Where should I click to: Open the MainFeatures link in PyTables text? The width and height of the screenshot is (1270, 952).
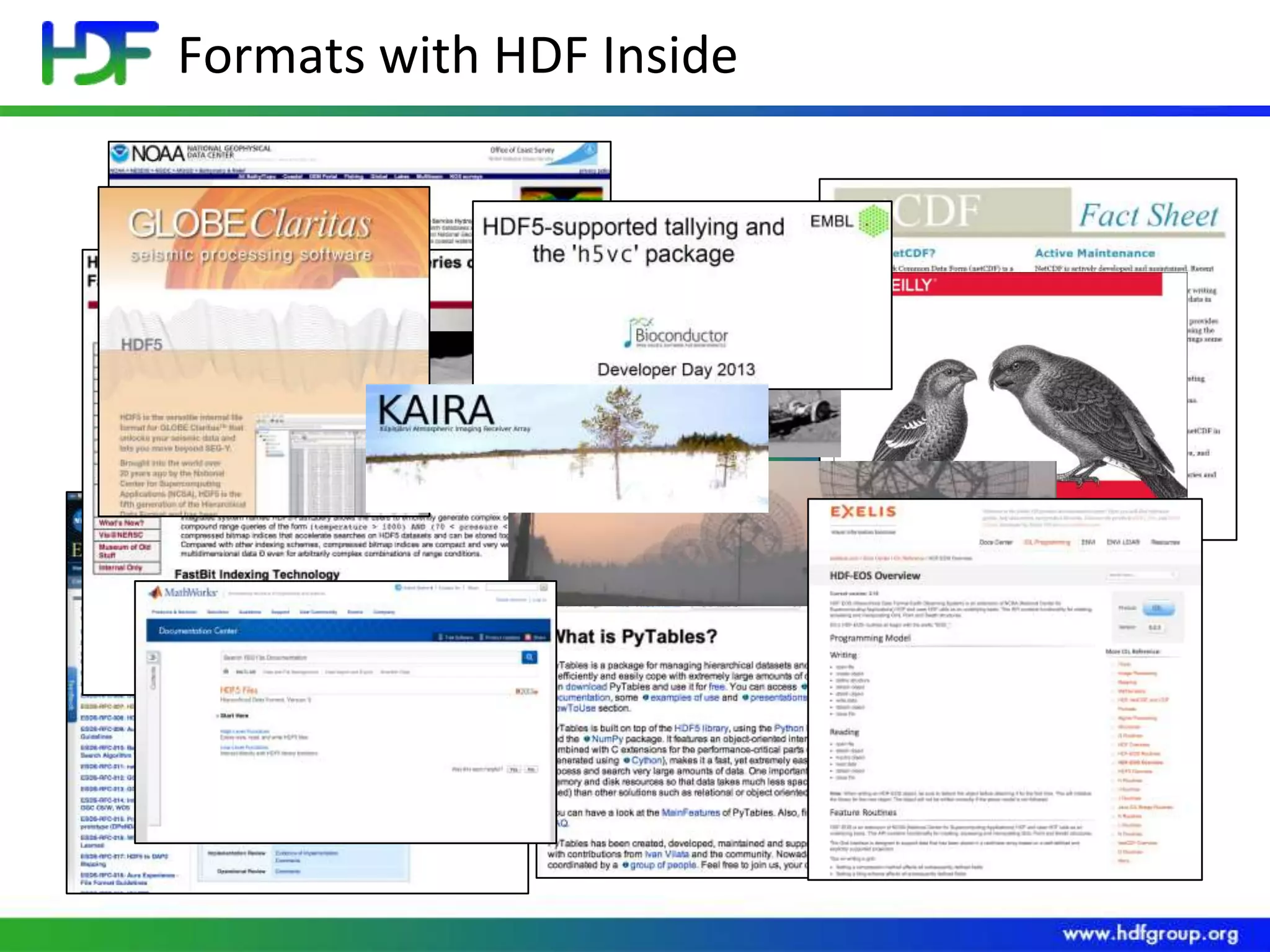click(690, 813)
